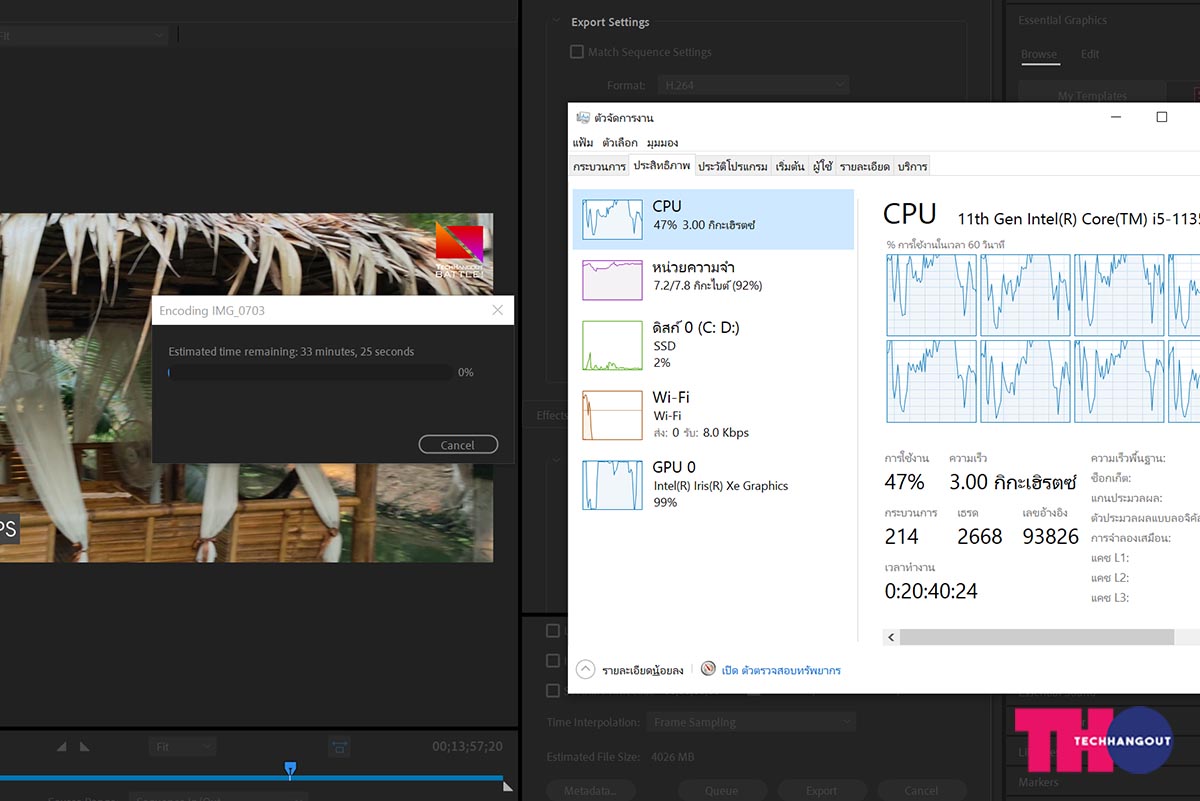Open the เปิด ตัวตรวจสอบทรัพยากร (Resource Monitor) link
Image resolution: width=1200 pixels, height=801 pixels.
[781, 670]
